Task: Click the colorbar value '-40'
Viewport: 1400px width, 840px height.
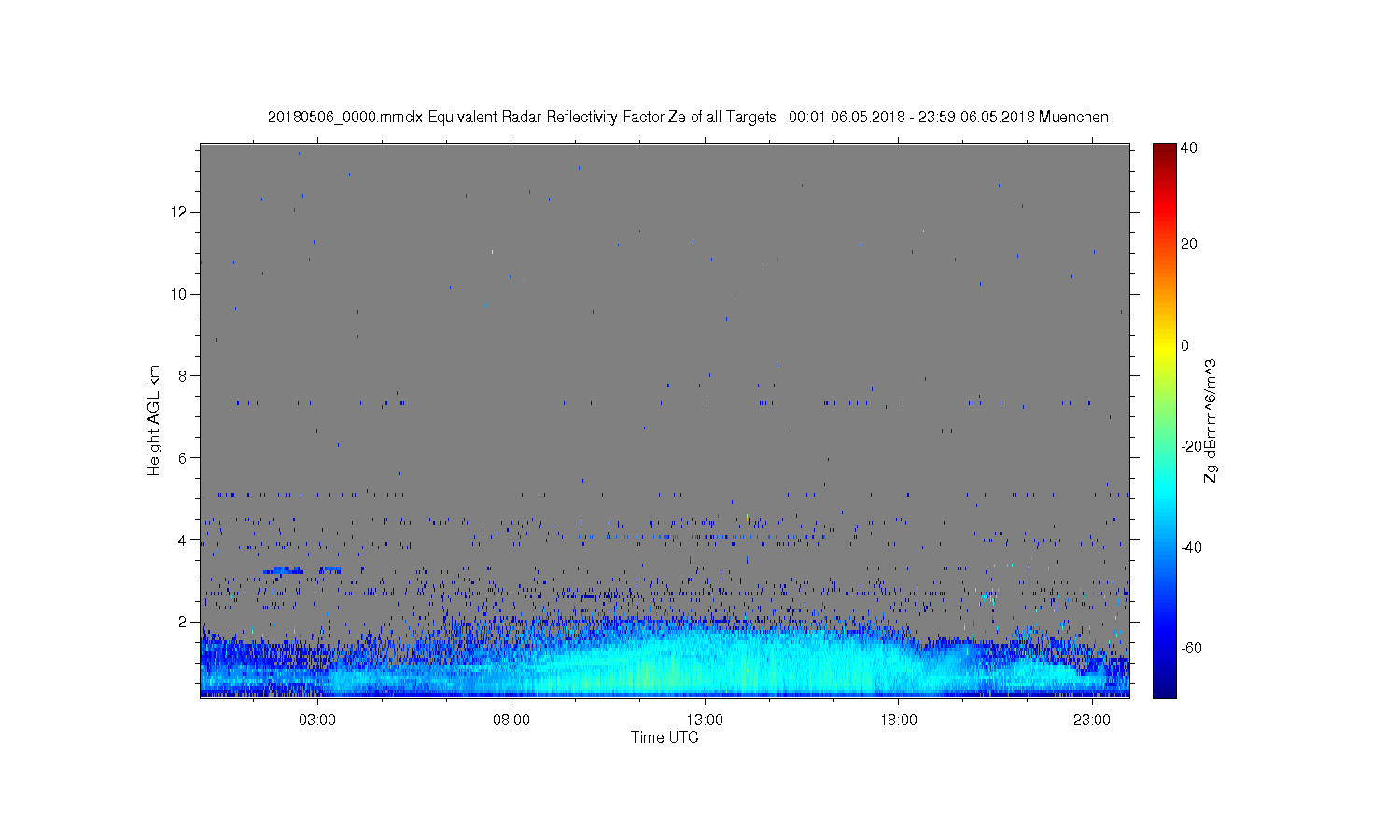Action: [x=1191, y=548]
